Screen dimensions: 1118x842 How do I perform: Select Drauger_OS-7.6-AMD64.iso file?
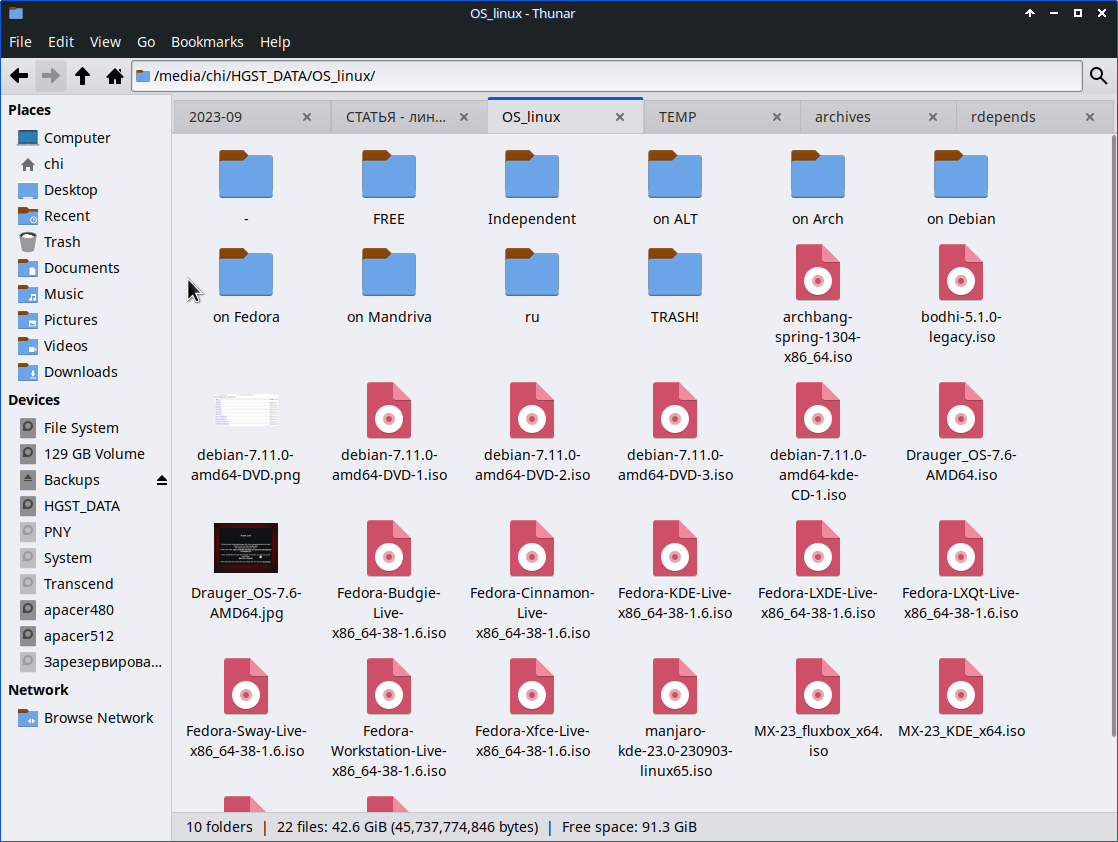961,433
